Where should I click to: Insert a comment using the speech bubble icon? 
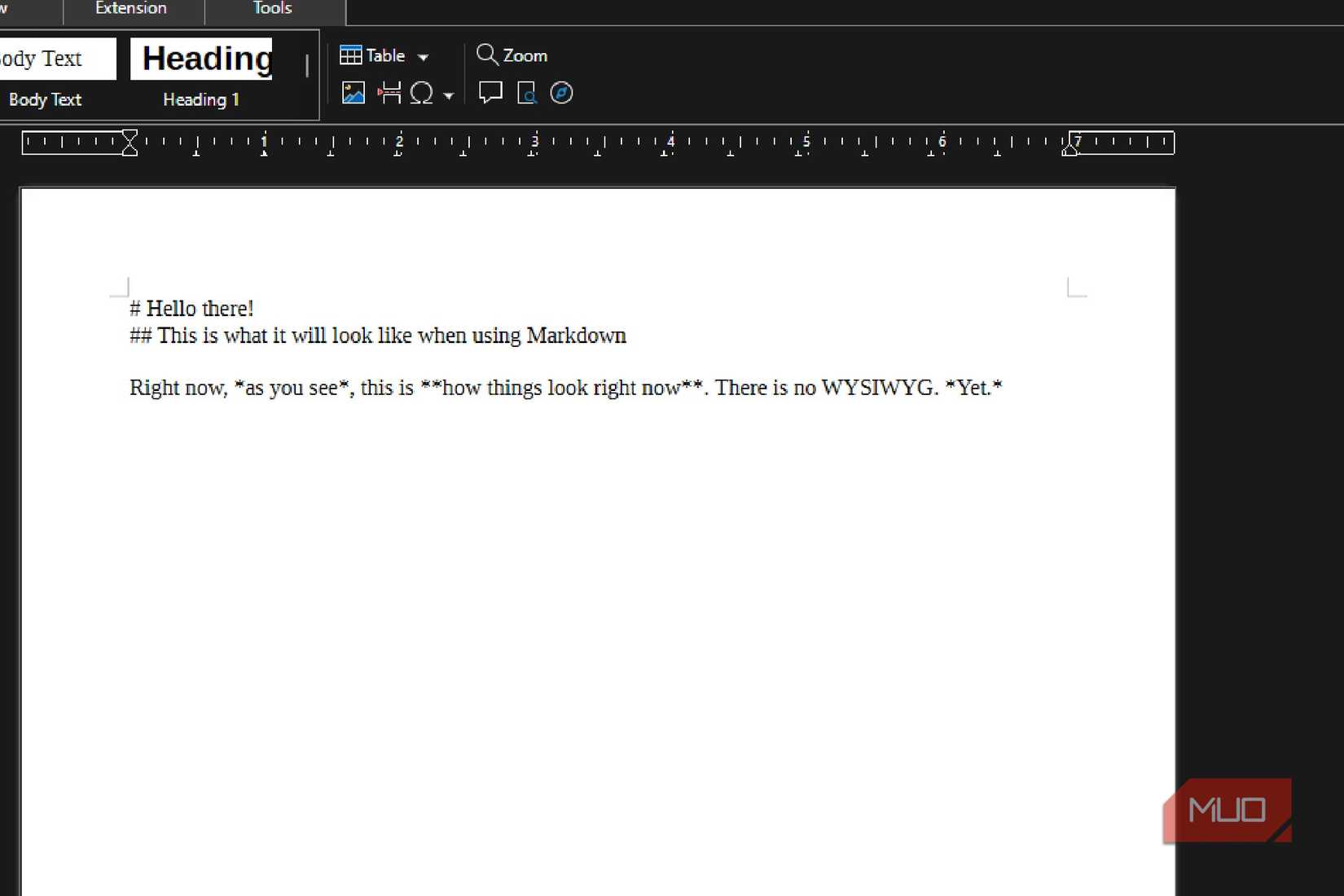coord(490,93)
